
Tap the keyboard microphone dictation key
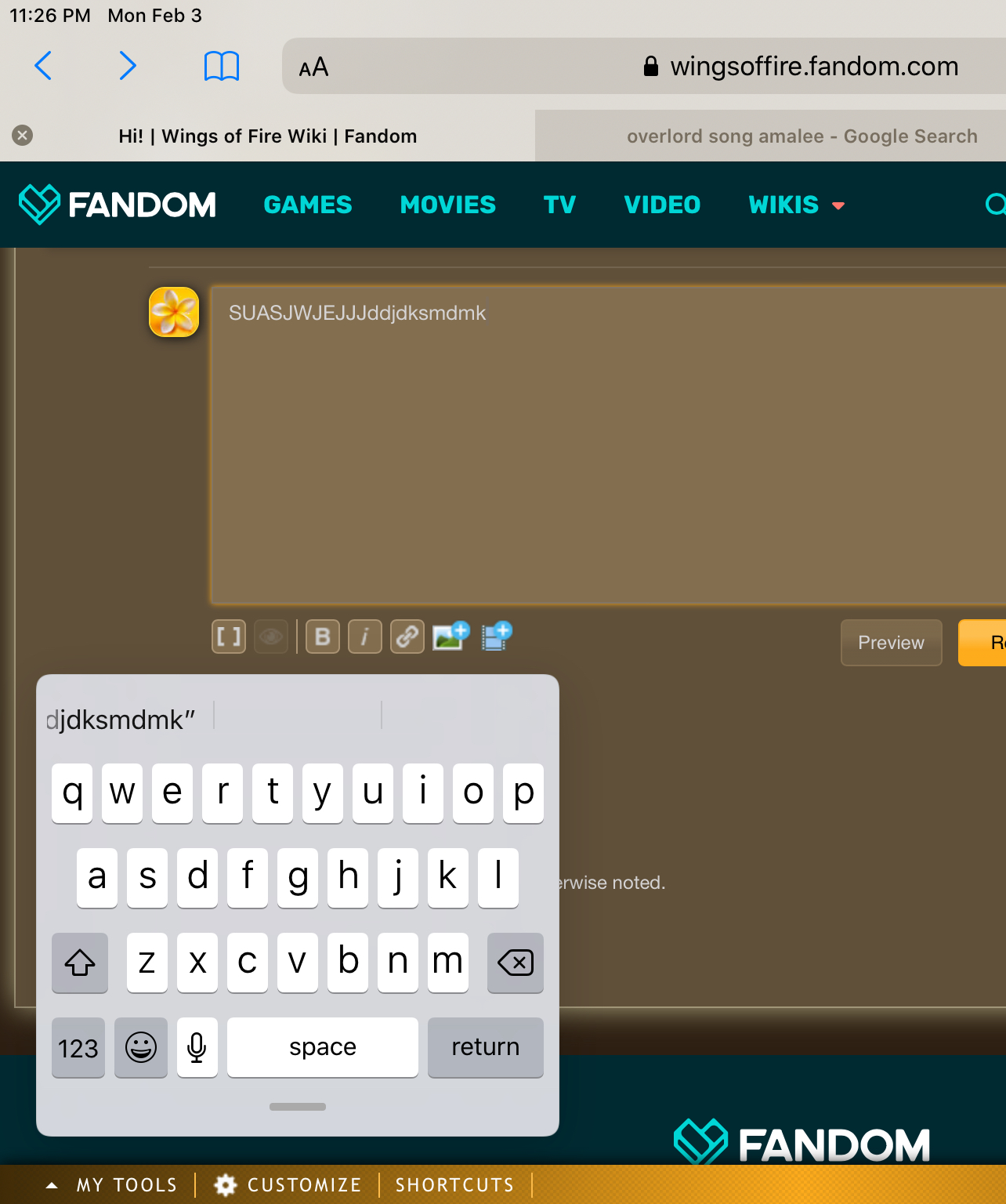pos(197,1047)
